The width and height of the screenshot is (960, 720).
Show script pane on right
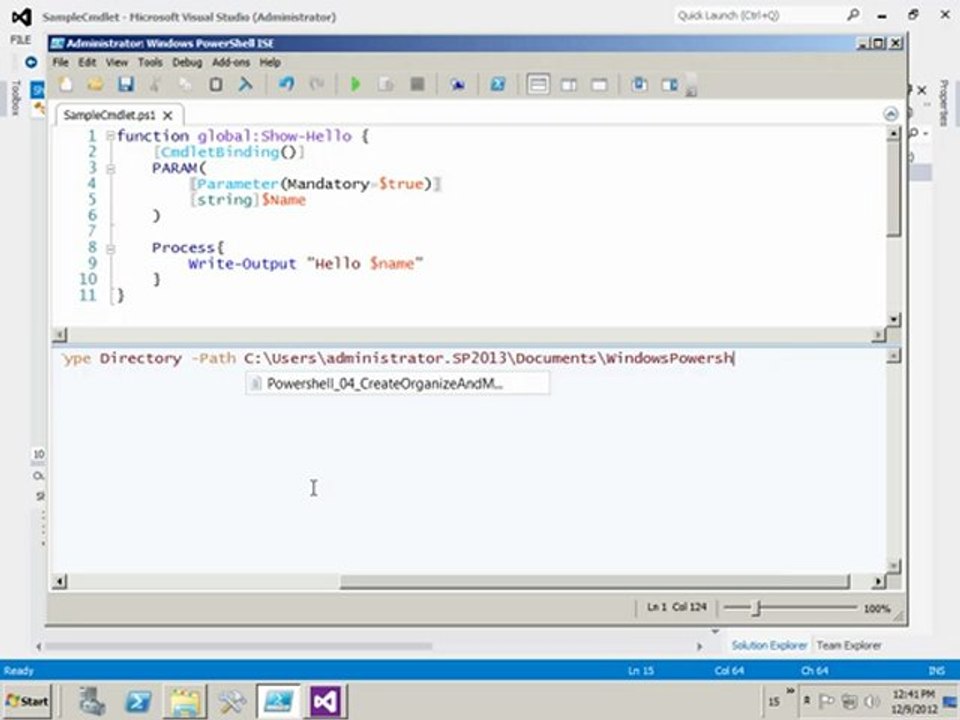pyautogui.click(x=569, y=84)
